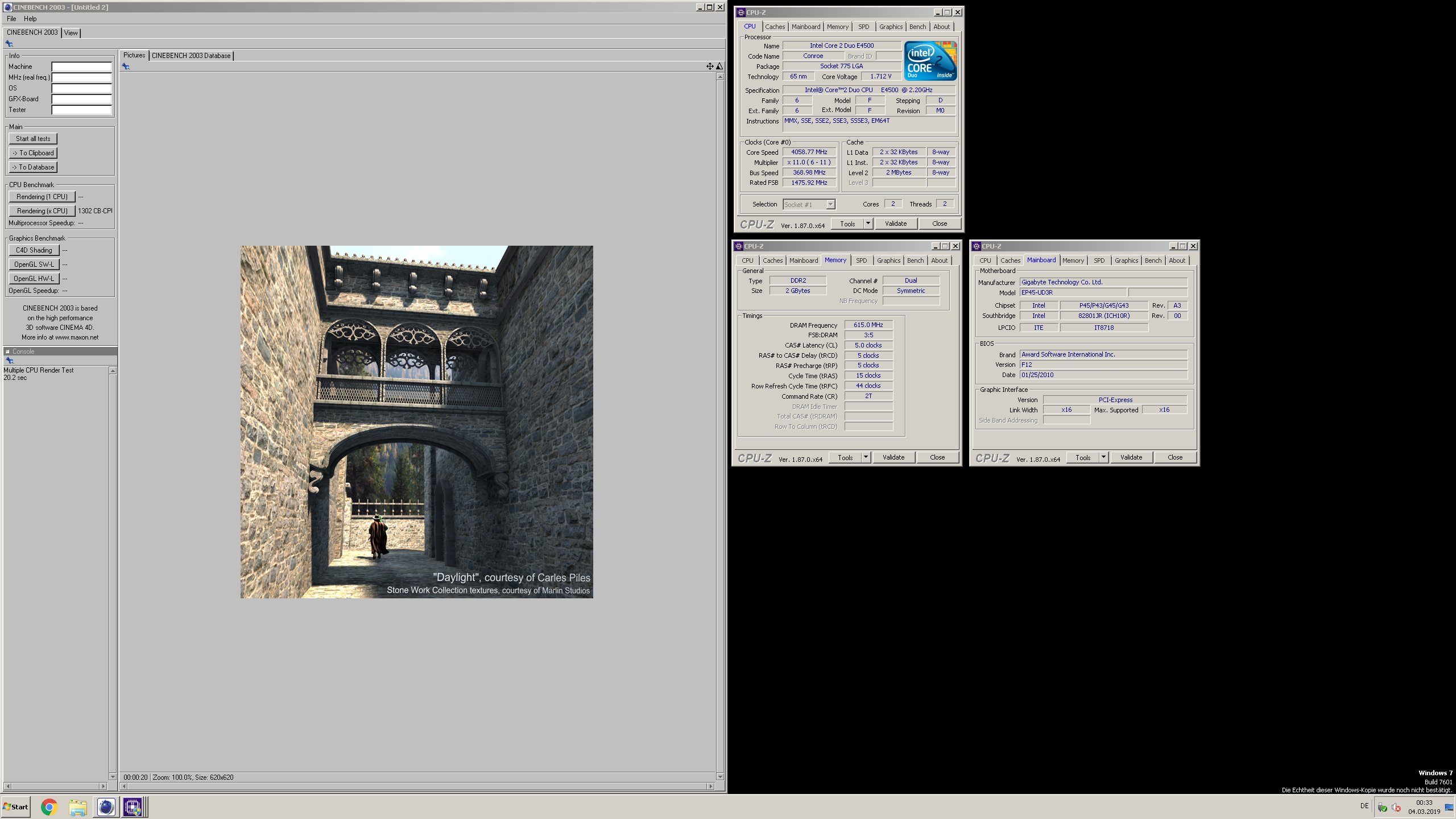The image size is (1456, 819).
Task: Click into the GFX-Board input field
Action: pos(82,99)
